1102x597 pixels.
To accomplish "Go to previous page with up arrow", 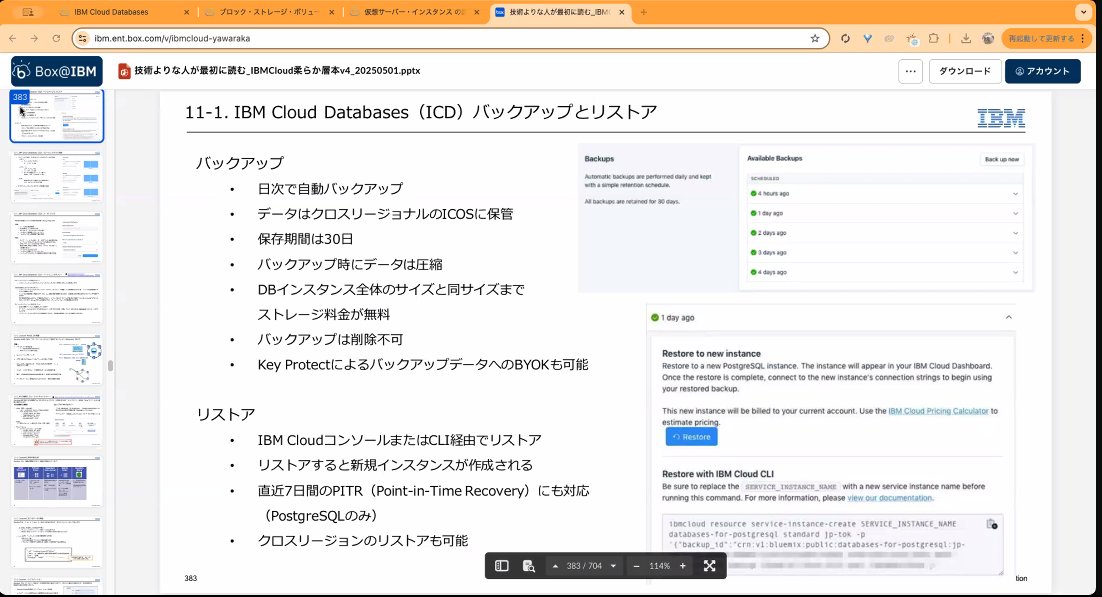I will pyautogui.click(x=555, y=566).
